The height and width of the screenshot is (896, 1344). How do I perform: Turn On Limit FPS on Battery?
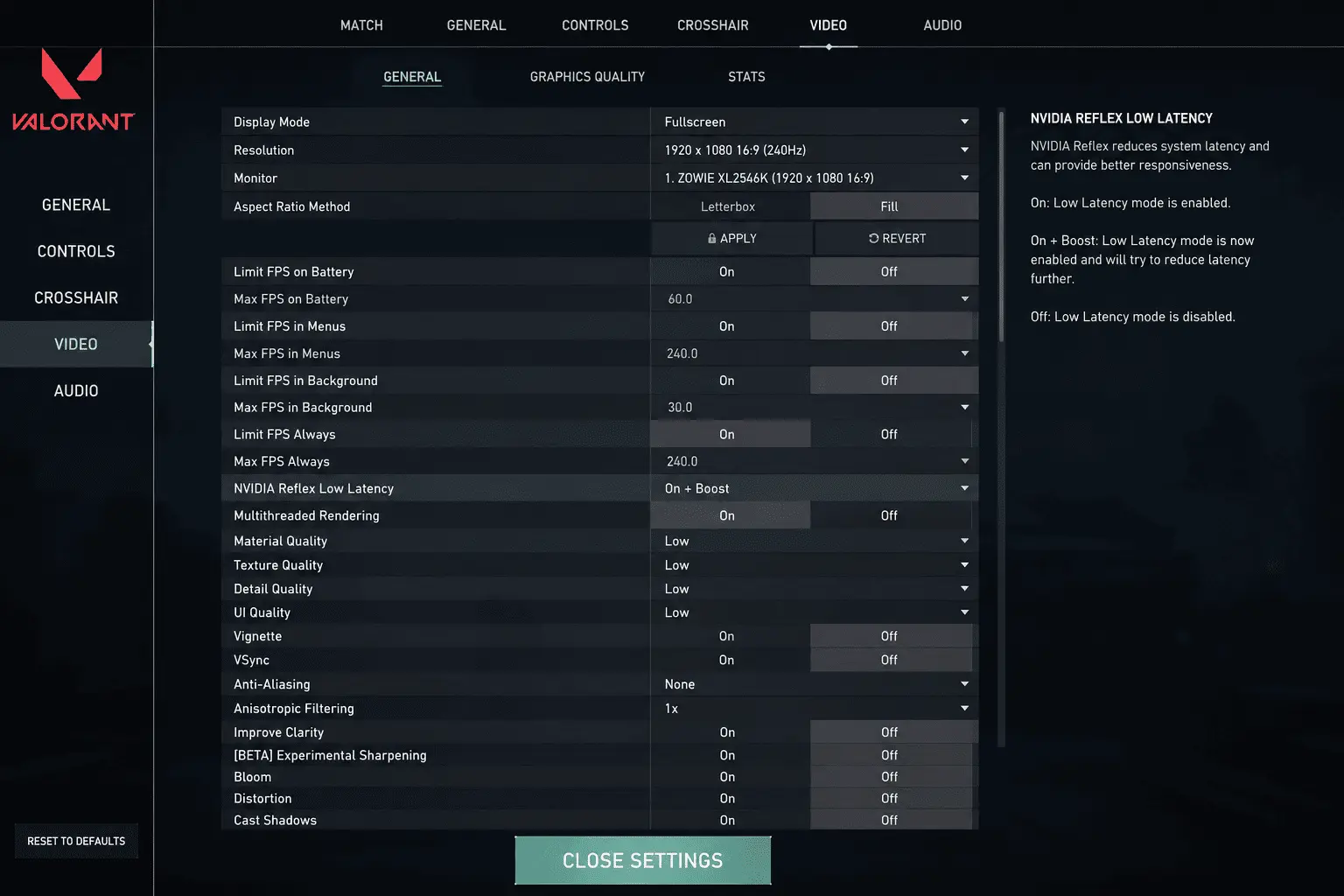pyautogui.click(x=730, y=271)
